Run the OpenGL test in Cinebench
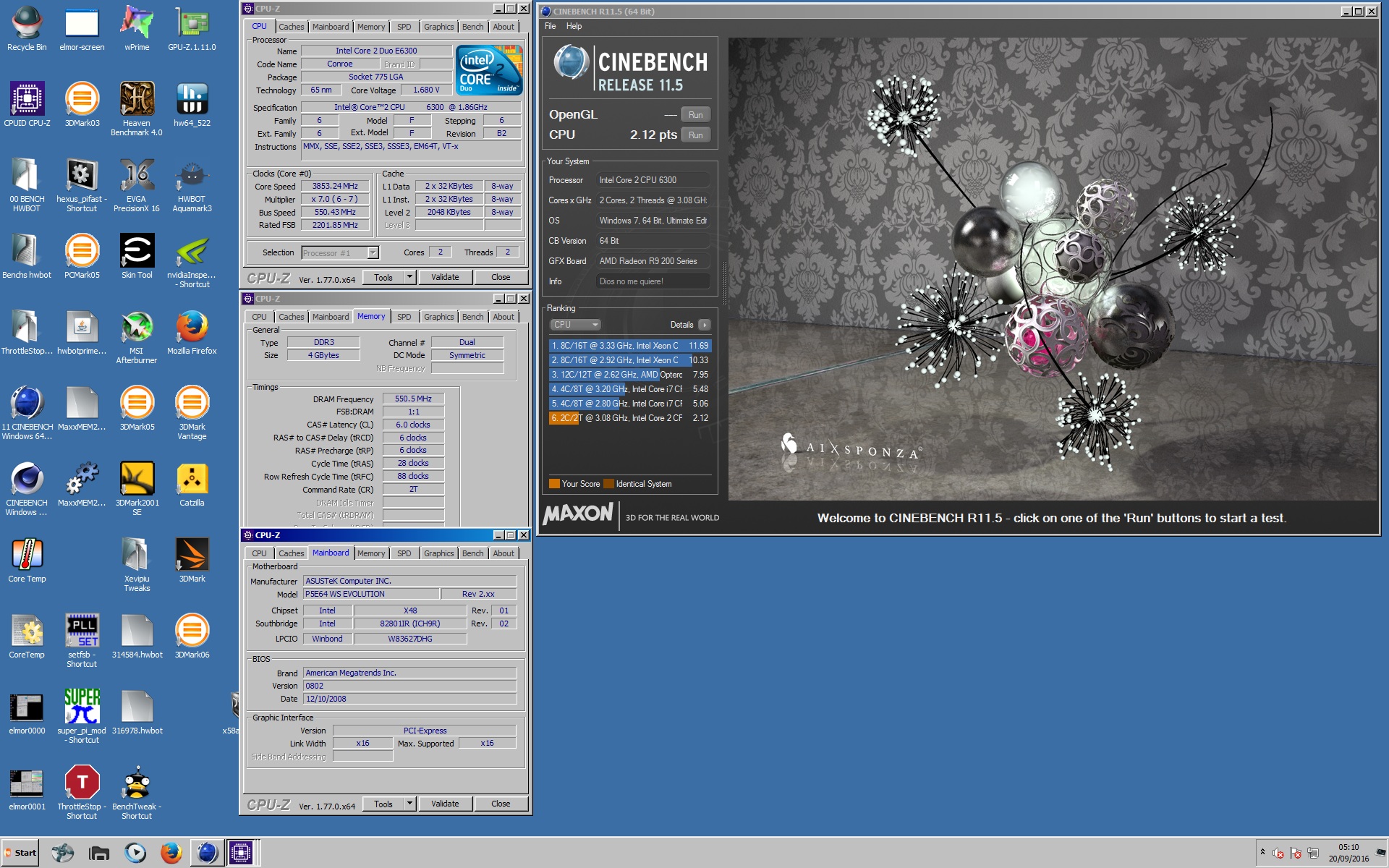Viewport: 1389px width, 868px height. click(x=695, y=115)
